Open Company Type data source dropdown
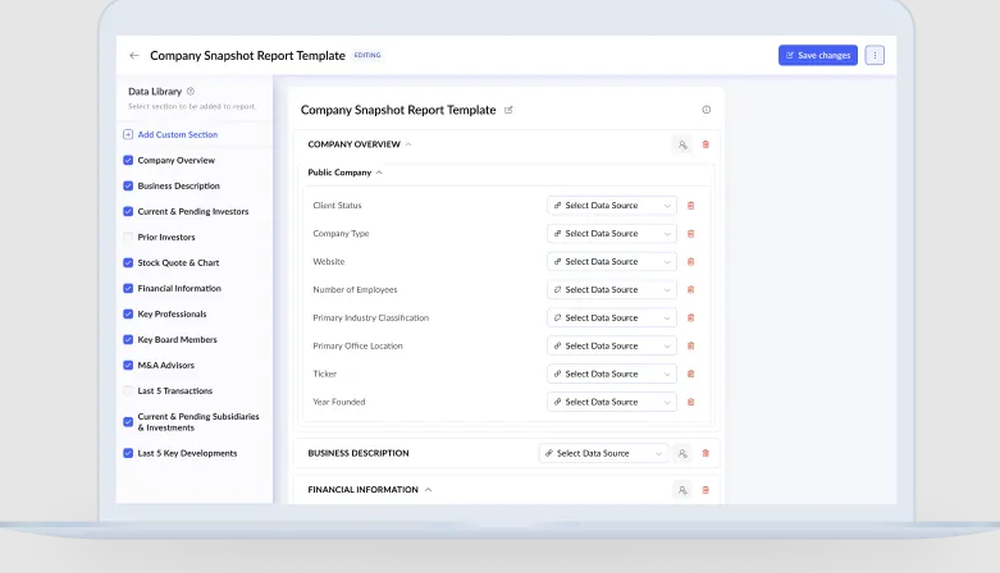The height and width of the screenshot is (573, 1000). click(x=612, y=234)
